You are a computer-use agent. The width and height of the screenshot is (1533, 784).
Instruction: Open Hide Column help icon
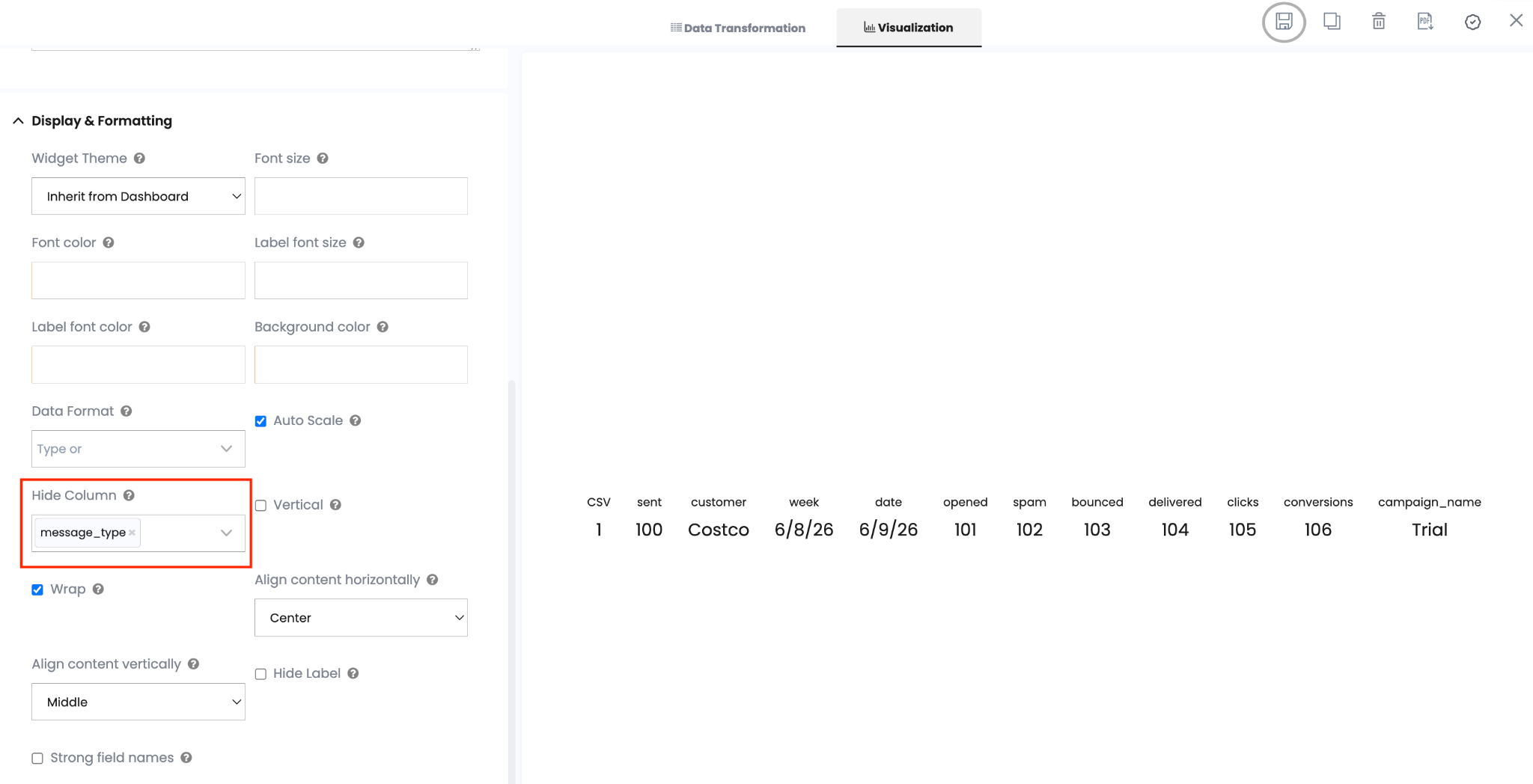click(x=129, y=495)
